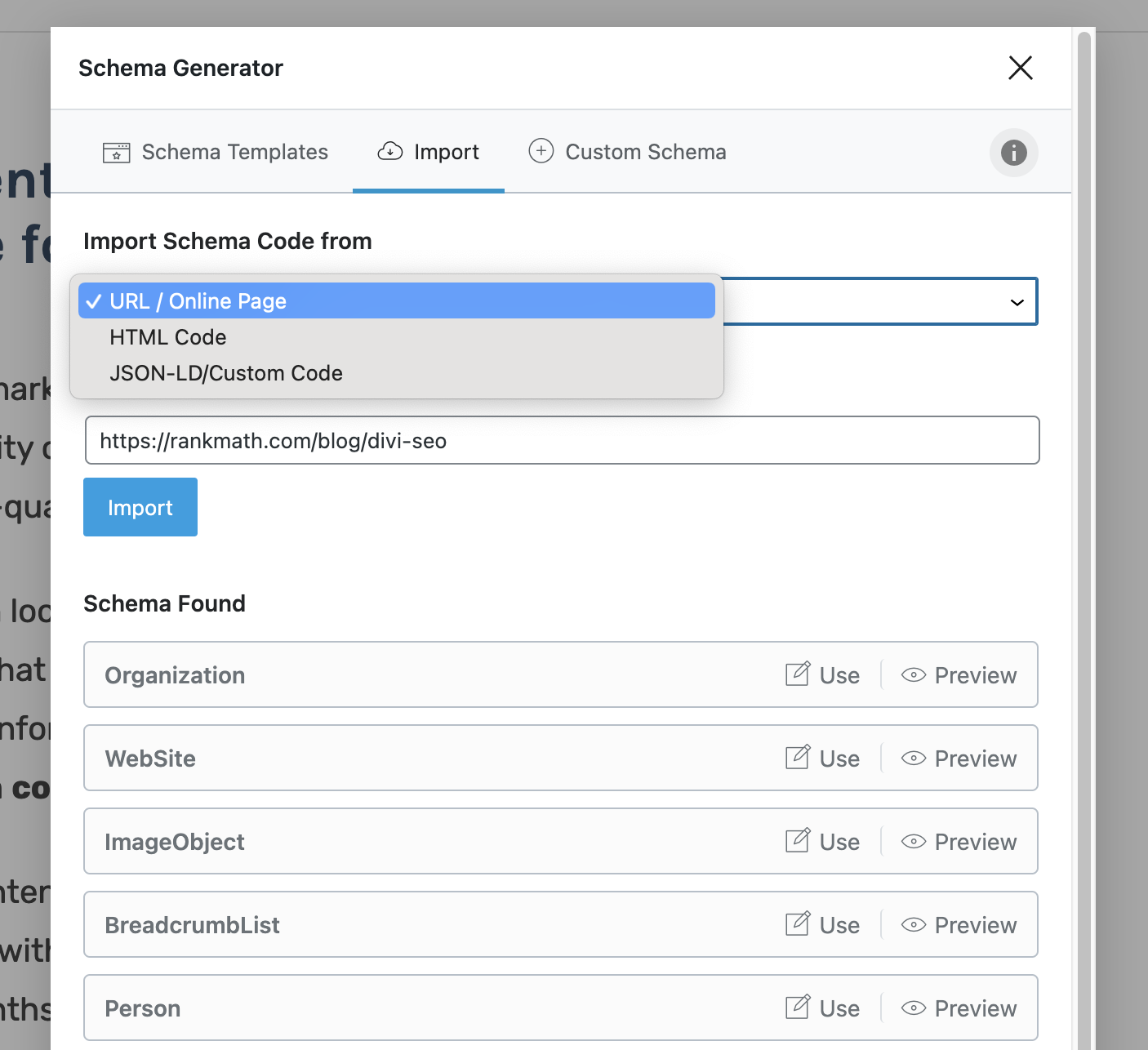Click the Schema Found heading

tap(164, 603)
